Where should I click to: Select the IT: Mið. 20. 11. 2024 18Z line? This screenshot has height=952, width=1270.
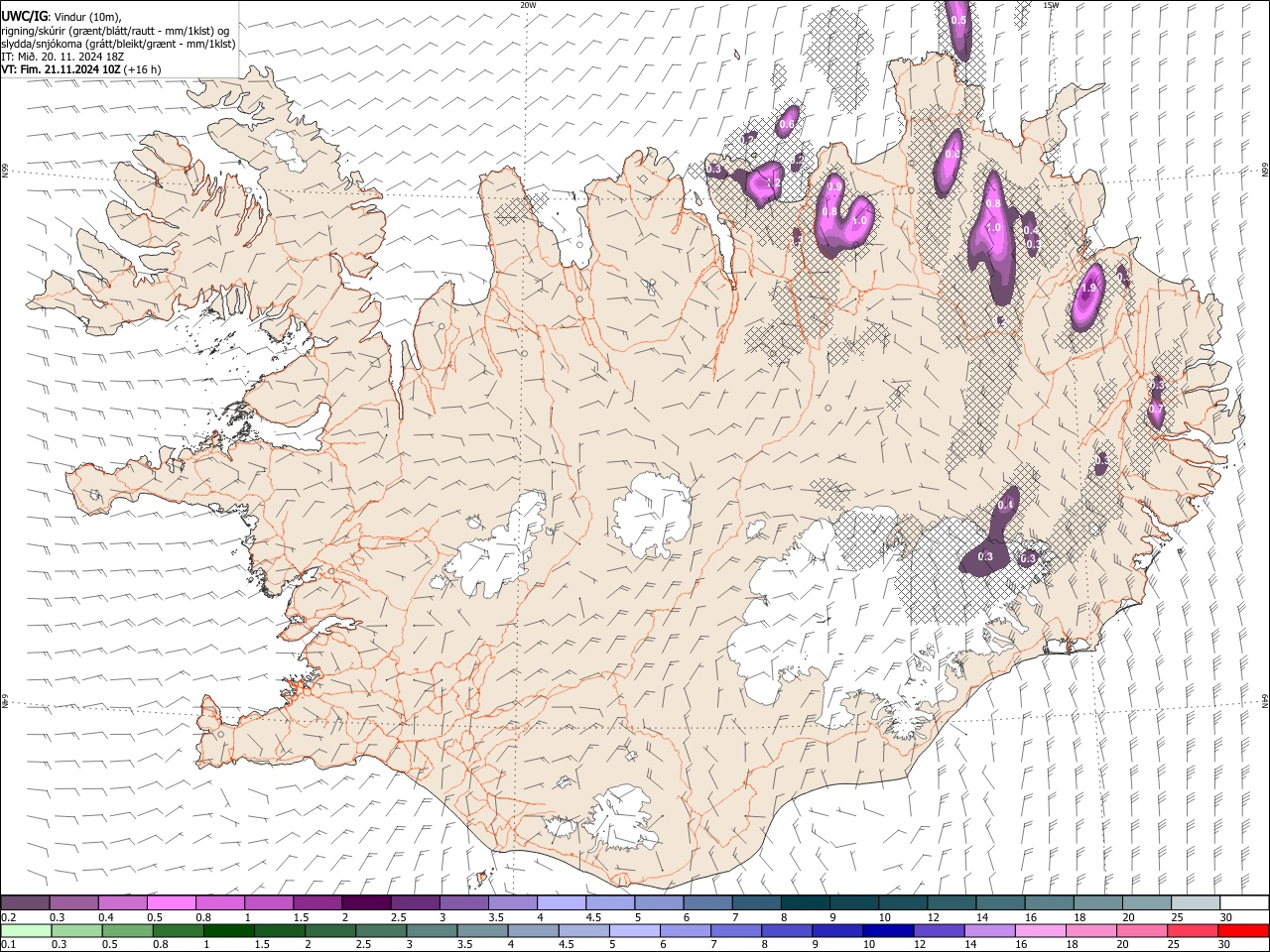click(x=63, y=57)
